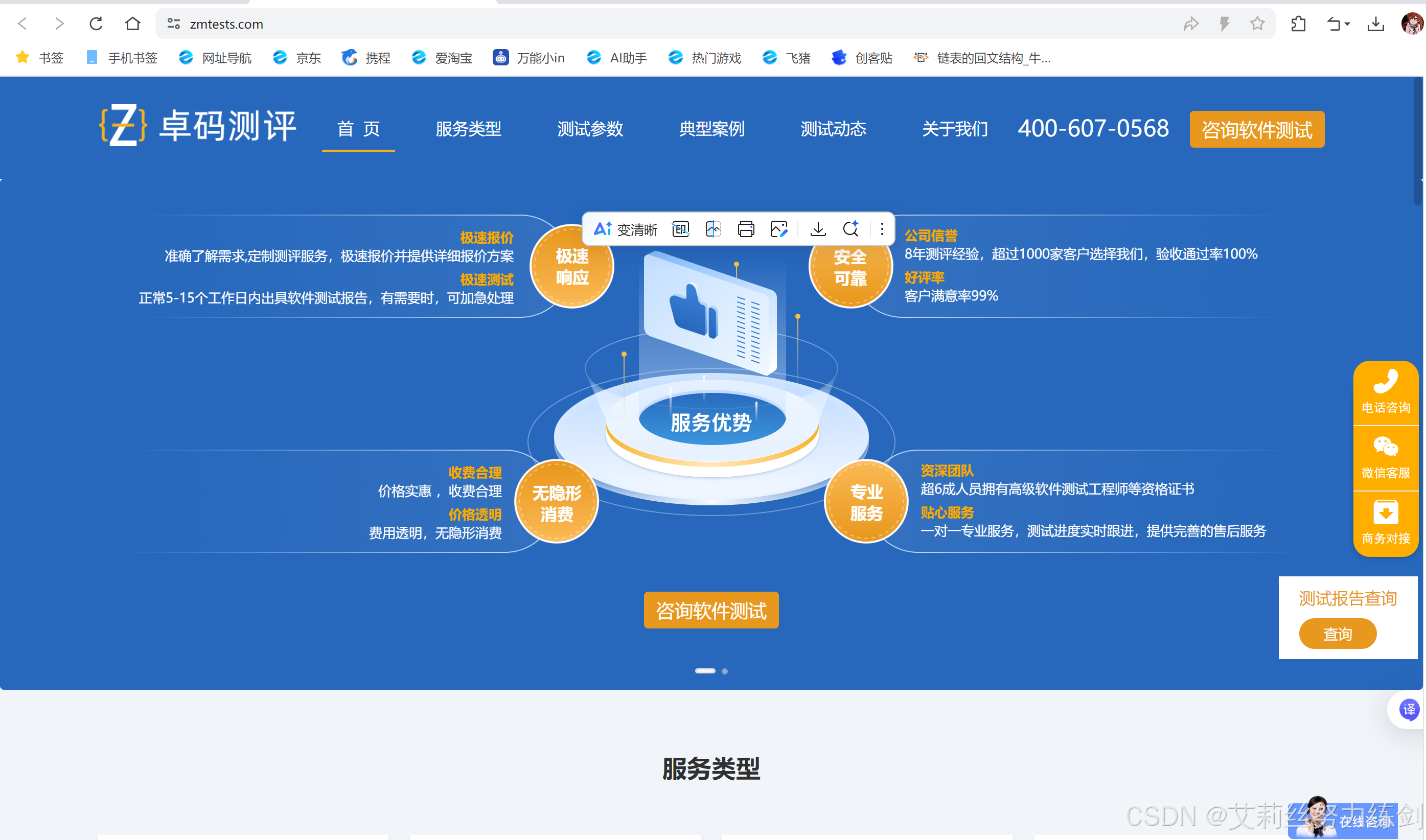Click the AI 变清晰 enhance button

pyautogui.click(x=625, y=229)
